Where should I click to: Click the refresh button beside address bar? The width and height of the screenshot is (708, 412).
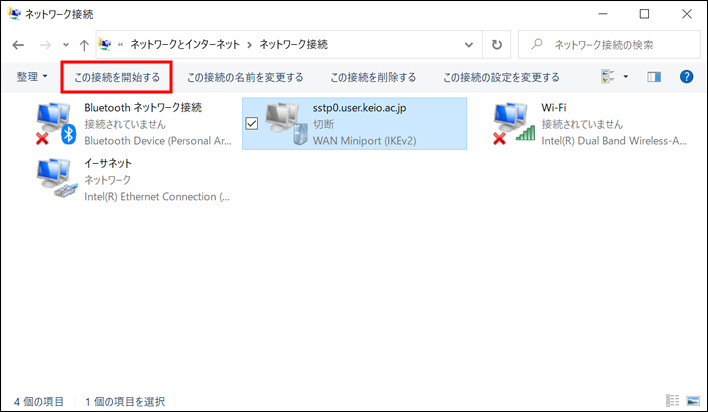(x=497, y=45)
